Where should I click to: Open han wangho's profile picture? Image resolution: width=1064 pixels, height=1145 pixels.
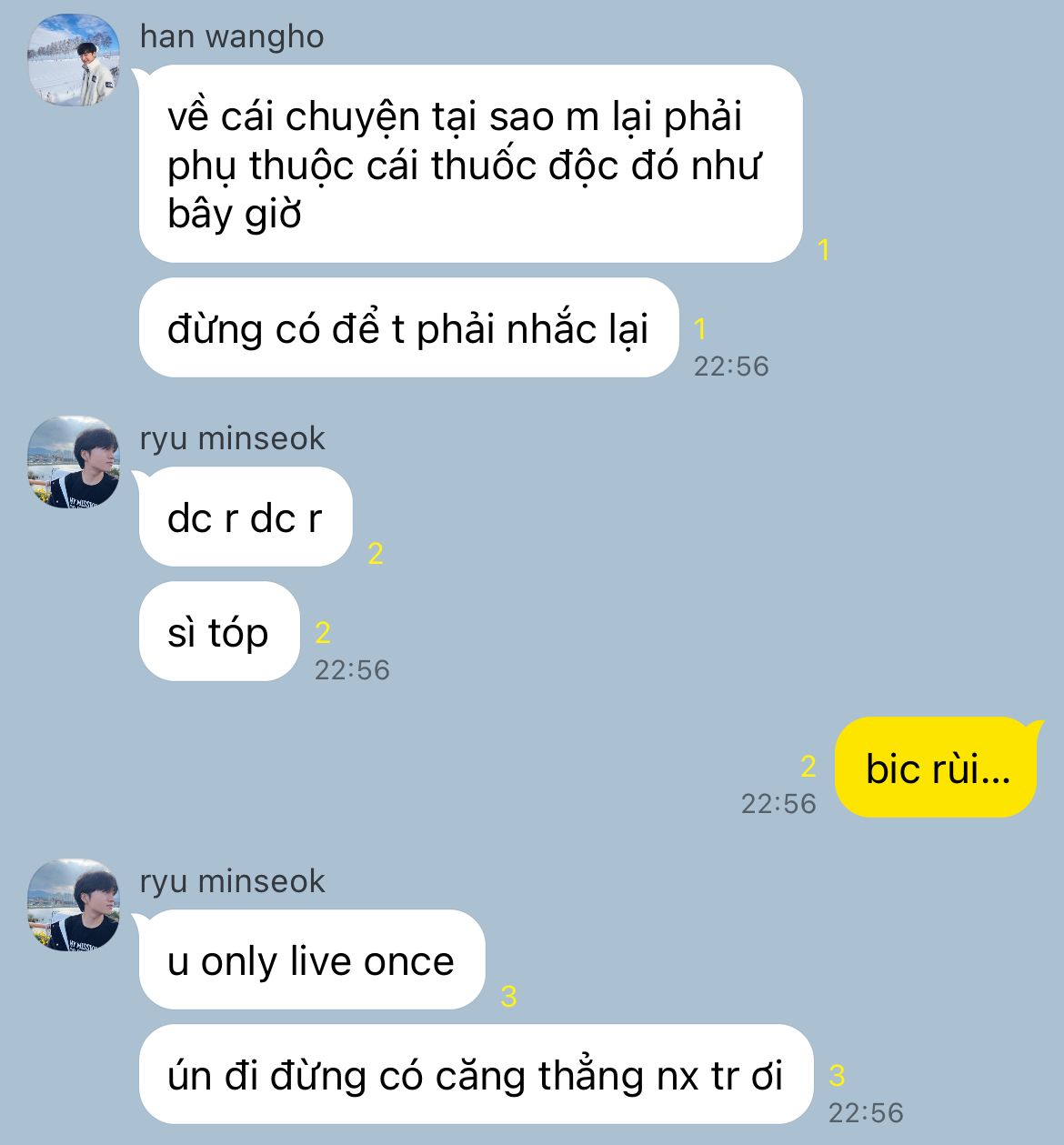pos(74,61)
